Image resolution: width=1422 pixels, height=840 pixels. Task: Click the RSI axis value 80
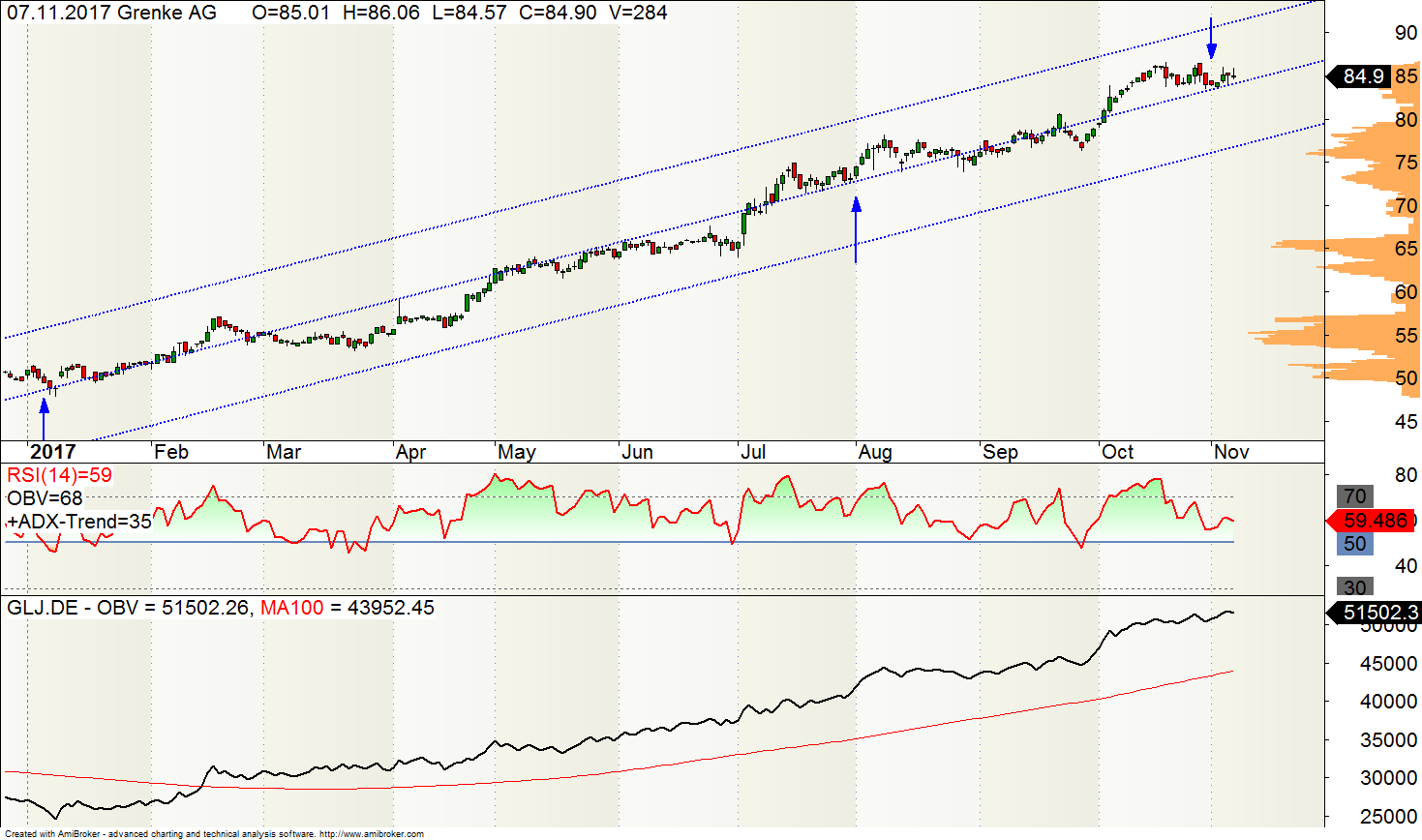click(x=1406, y=475)
